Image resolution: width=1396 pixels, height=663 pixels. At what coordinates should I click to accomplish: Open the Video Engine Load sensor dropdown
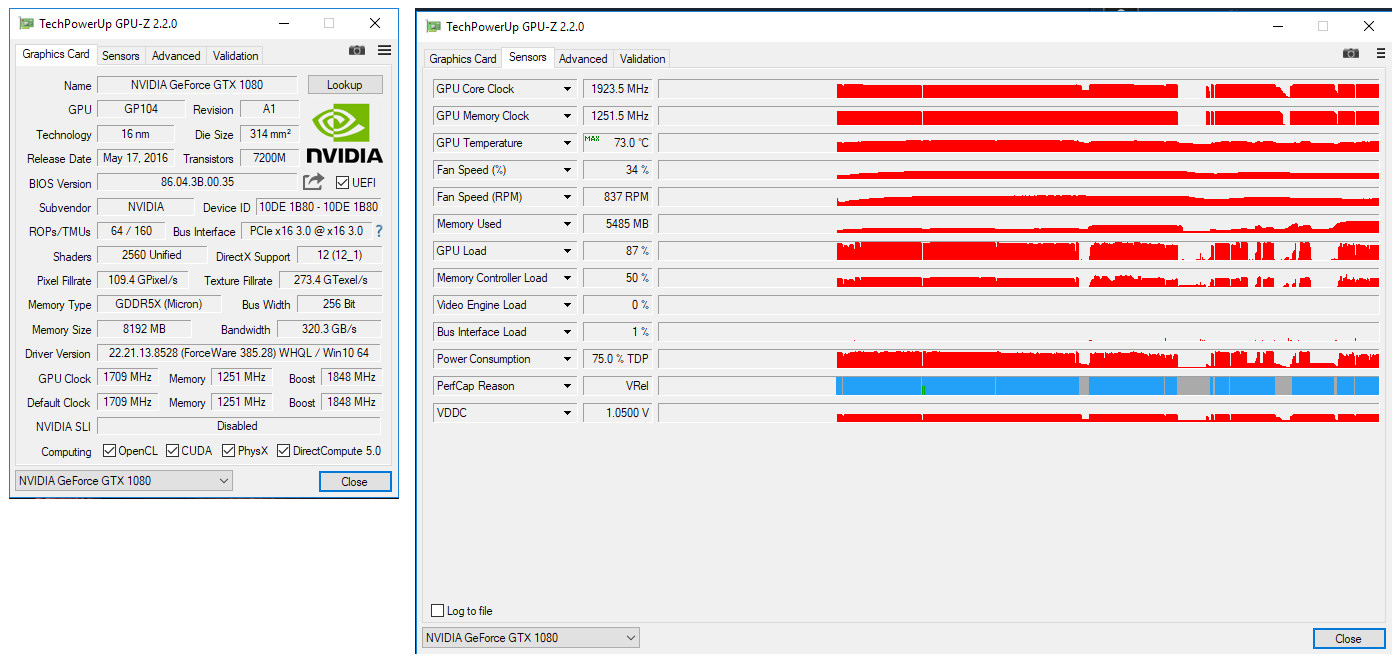click(x=567, y=305)
